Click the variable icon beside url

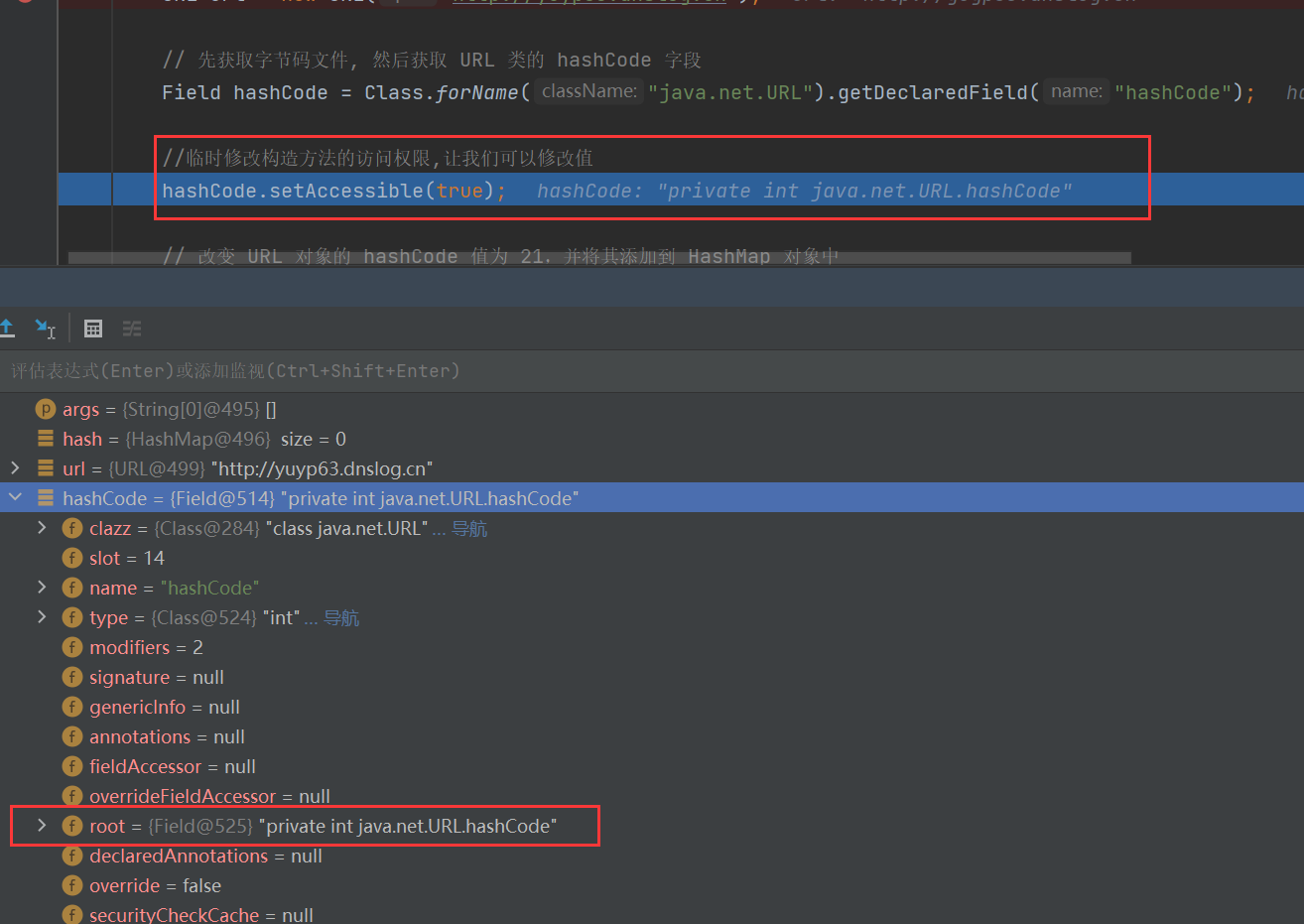[45, 468]
